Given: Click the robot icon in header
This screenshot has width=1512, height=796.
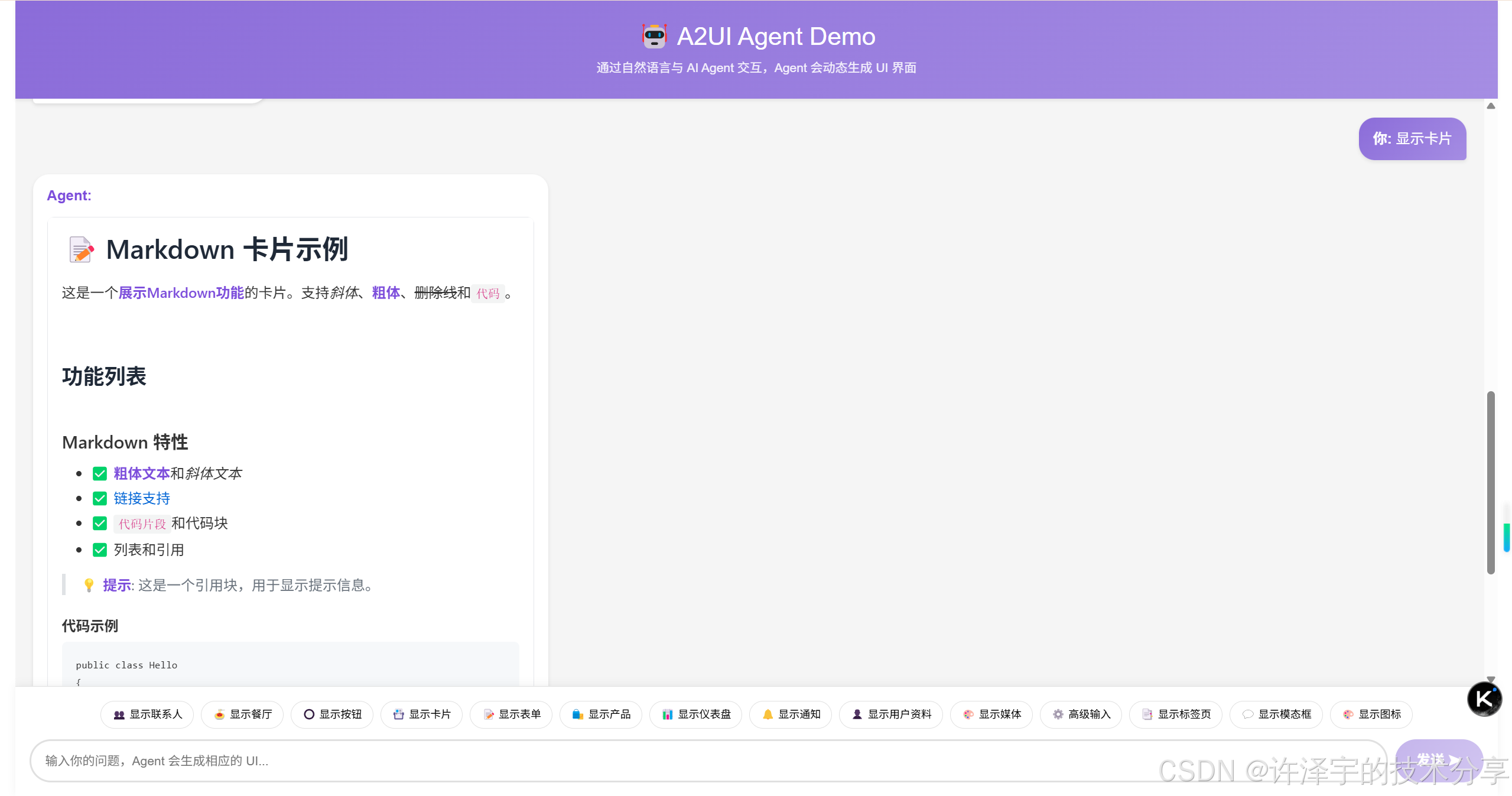Looking at the screenshot, I should pos(654,36).
